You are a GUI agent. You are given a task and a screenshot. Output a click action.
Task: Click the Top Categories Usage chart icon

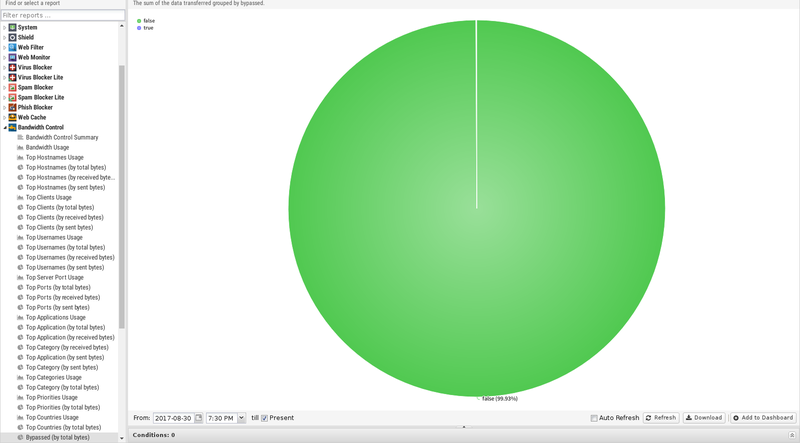[x=20, y=378]
